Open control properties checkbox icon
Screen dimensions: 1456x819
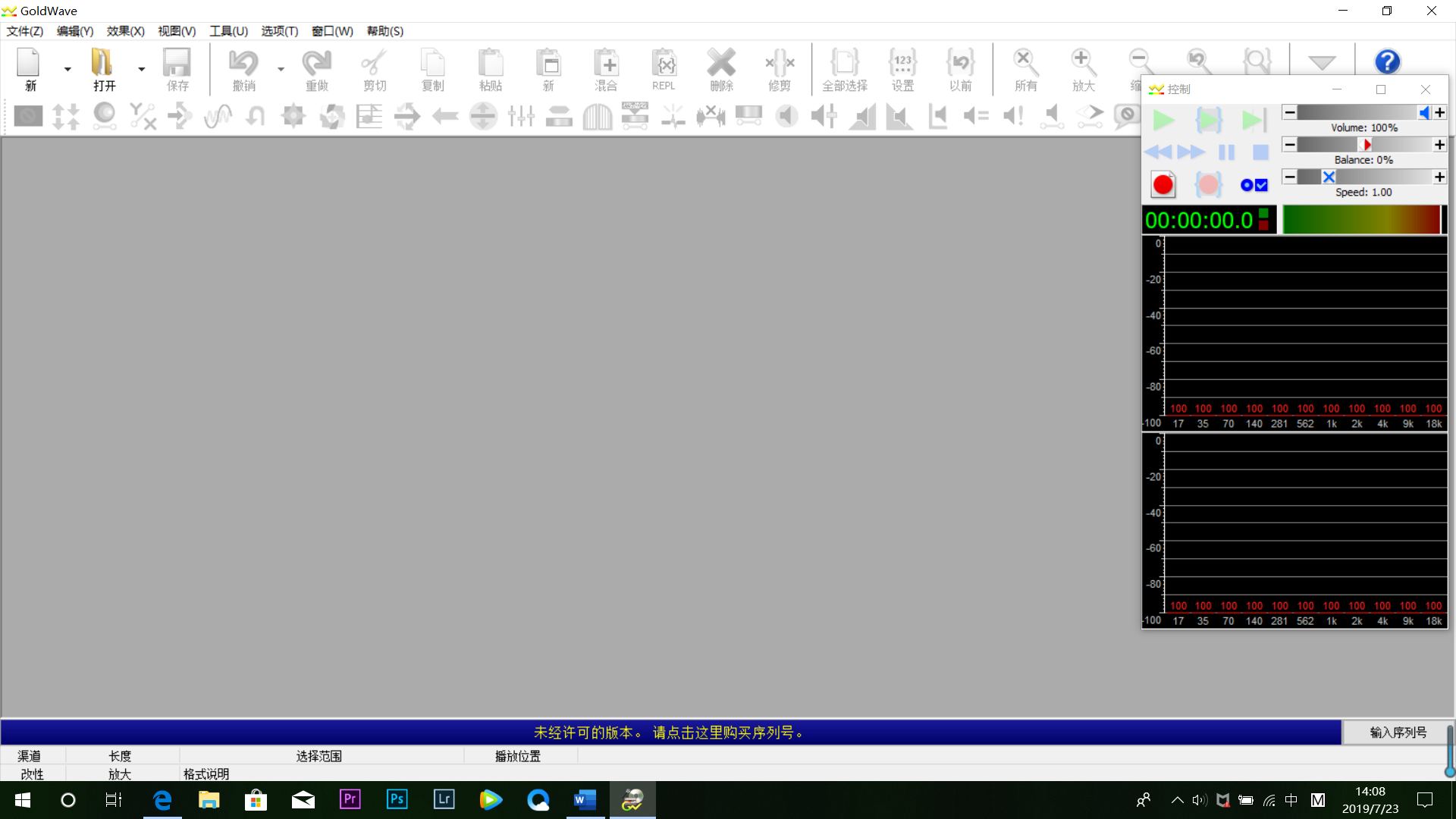(1254, 185)
